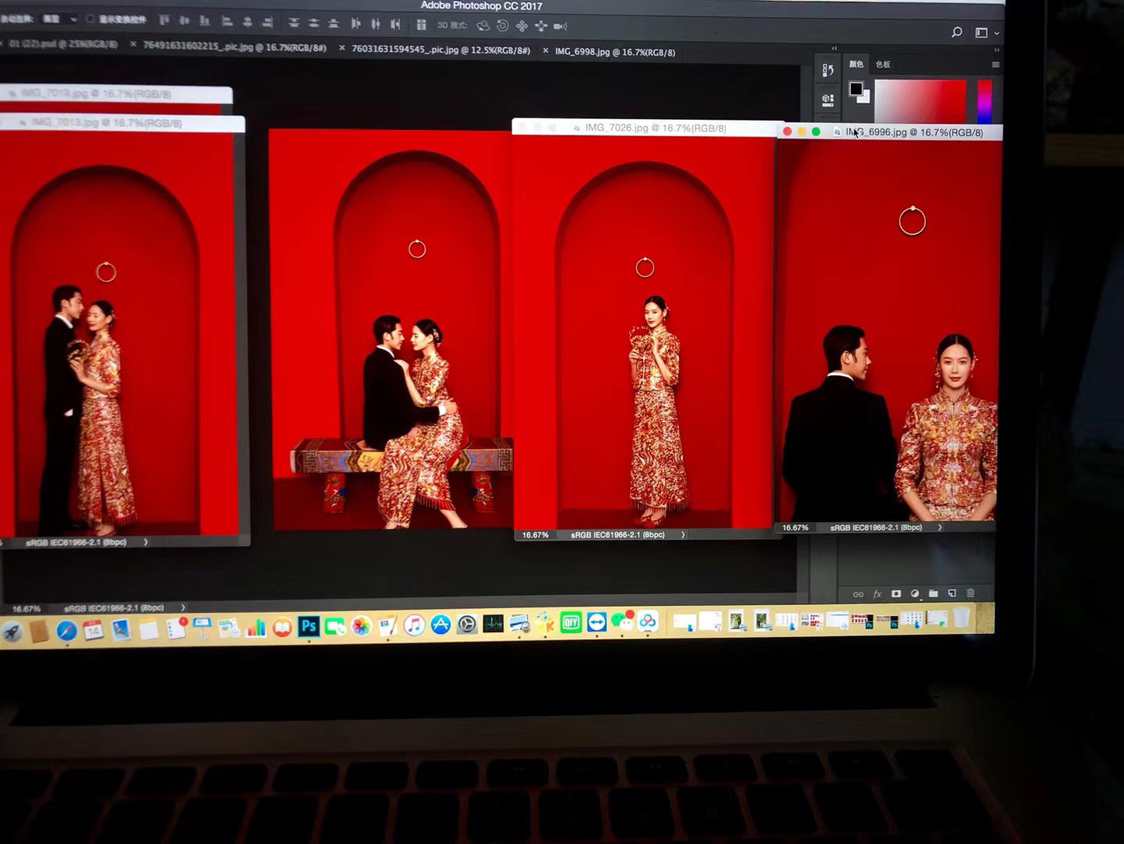This screenshot has height=844, width=1124.
Task: Click the 3D roll mode icon
Action: 503,26
